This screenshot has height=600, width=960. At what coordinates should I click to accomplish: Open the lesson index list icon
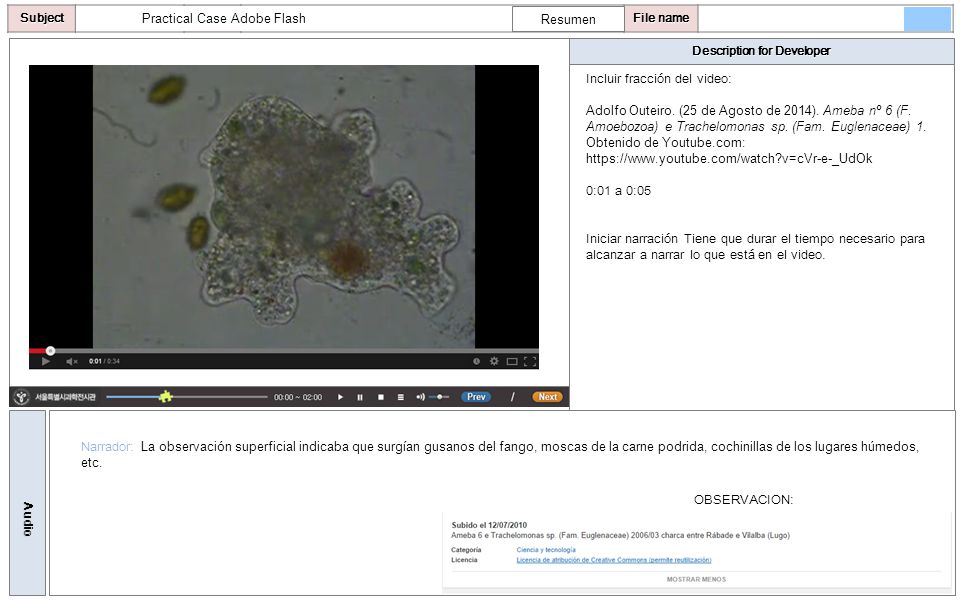400,397
